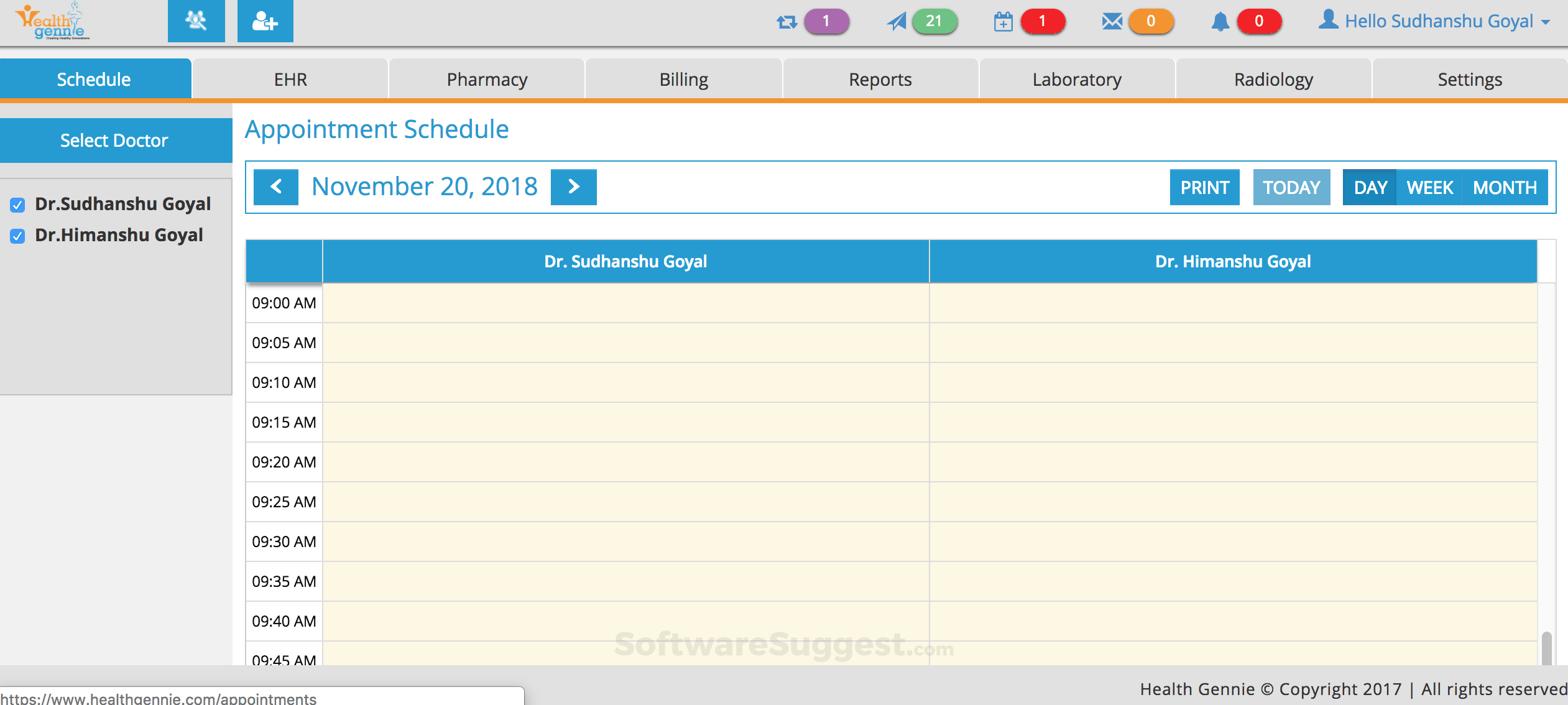Open the Pharmacy tab
Image resolution: width=1568 pixels, height=705 pixels.
(x=487, y=80)
